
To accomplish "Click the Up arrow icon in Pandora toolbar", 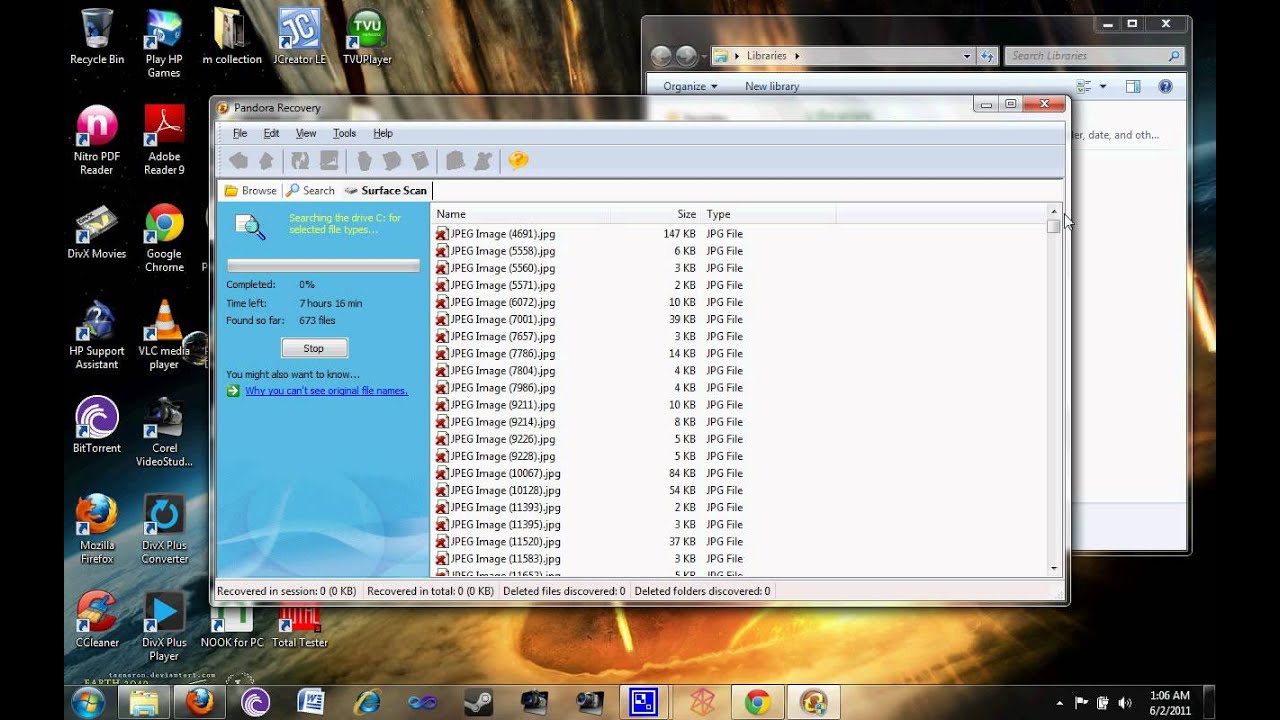I will tap(266, 161).
